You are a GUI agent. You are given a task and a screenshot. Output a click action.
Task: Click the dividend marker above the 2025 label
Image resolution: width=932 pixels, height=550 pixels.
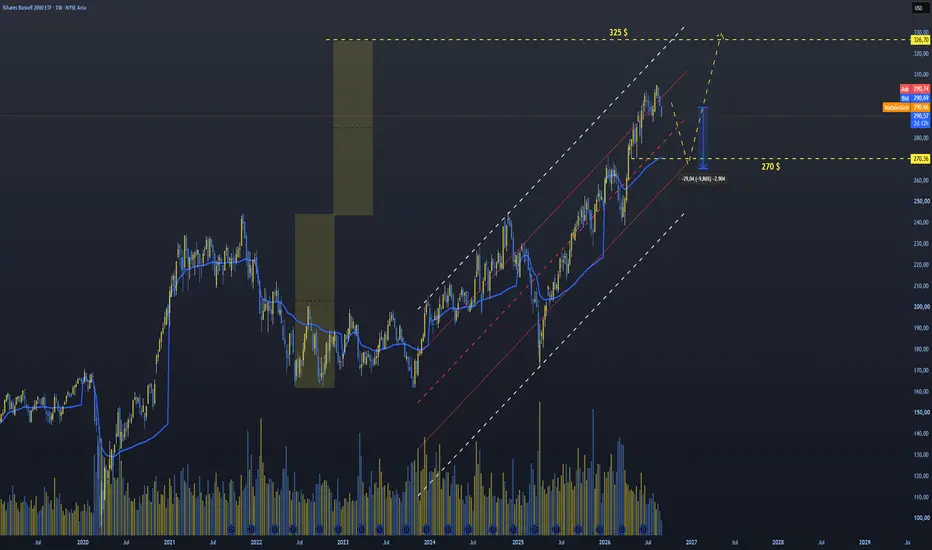(513, 529)
